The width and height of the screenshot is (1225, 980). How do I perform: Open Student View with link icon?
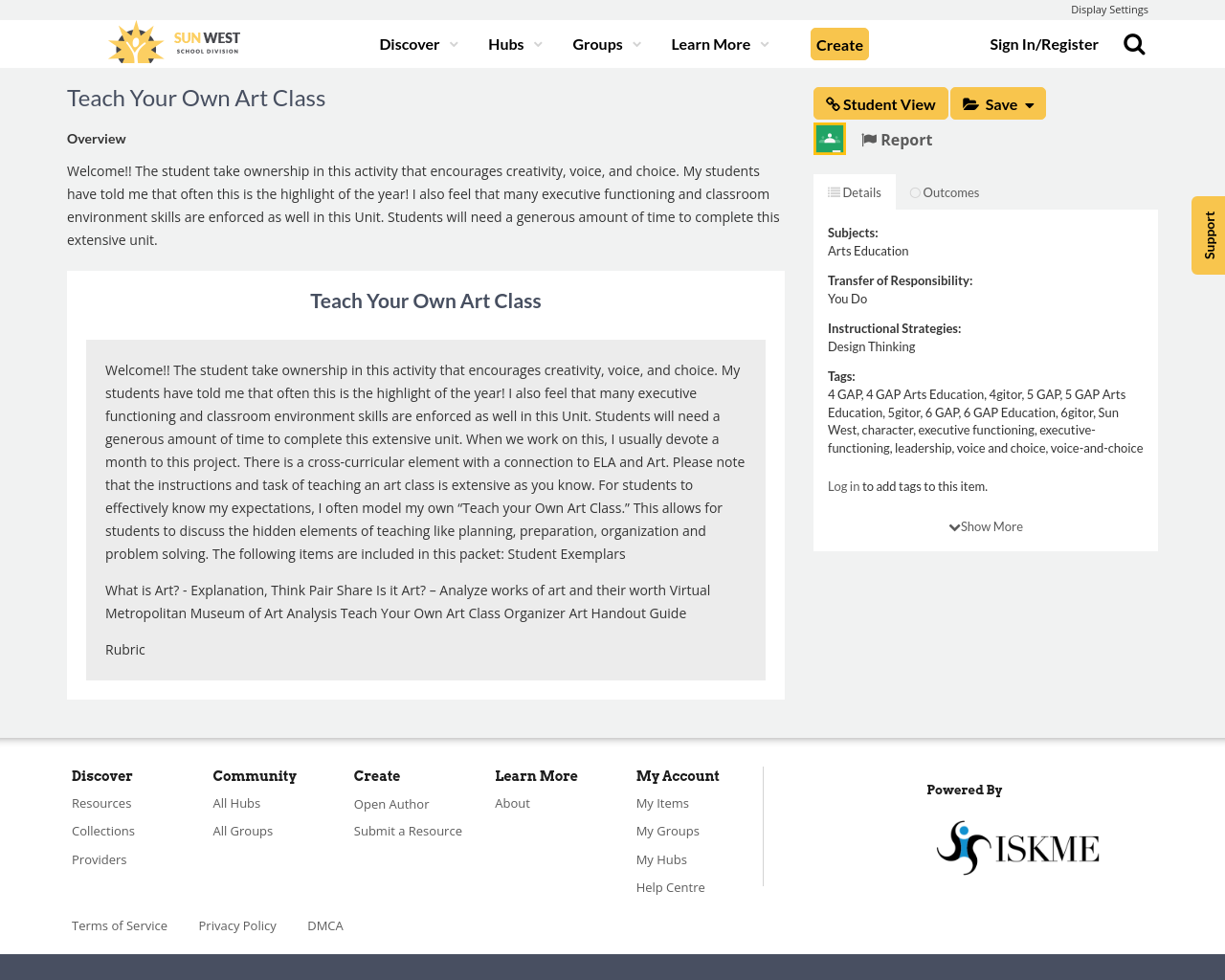pyautogui.click(x=880, y=103)
